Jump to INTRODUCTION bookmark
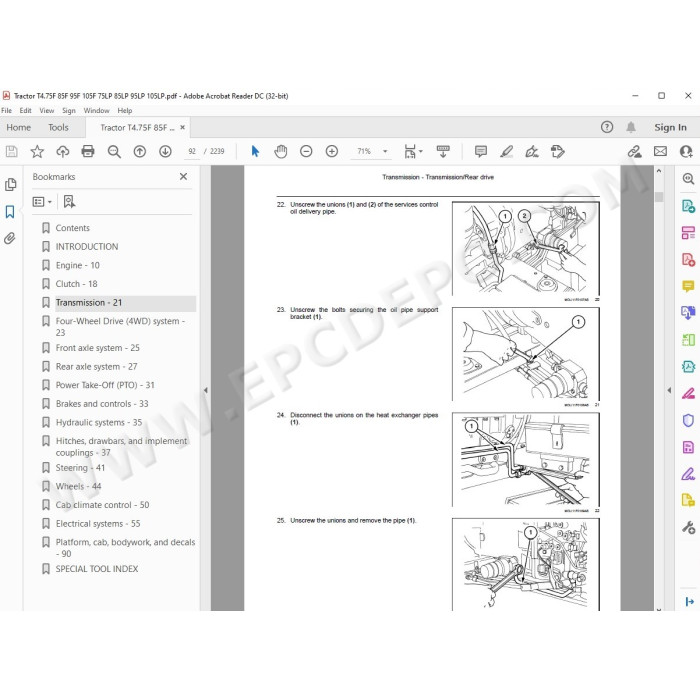 (87, 247)
